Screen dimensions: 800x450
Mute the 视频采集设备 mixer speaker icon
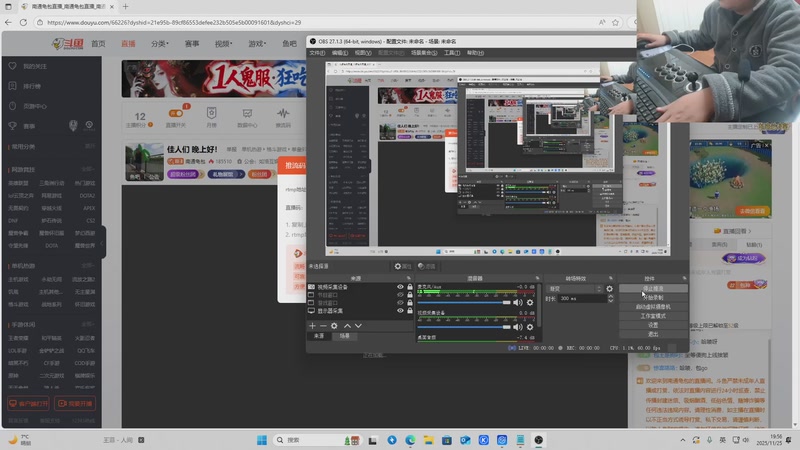[518, 327]
